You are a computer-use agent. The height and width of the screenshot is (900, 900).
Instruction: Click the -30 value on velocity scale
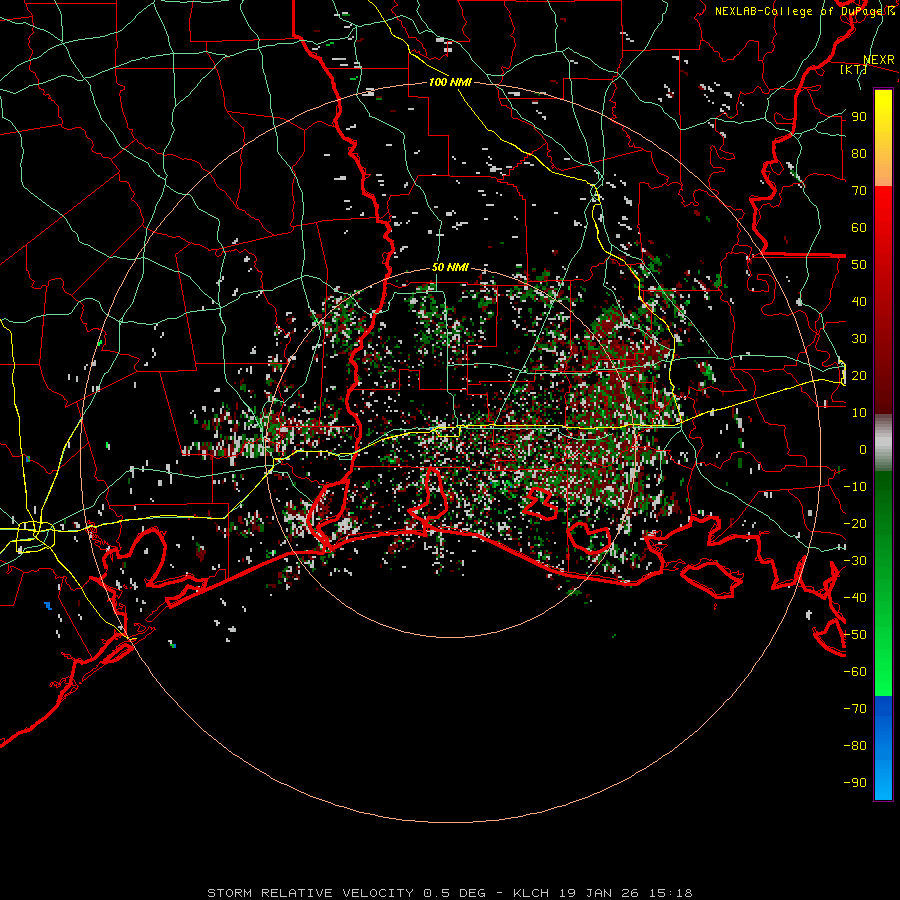[x=855, y=561]
